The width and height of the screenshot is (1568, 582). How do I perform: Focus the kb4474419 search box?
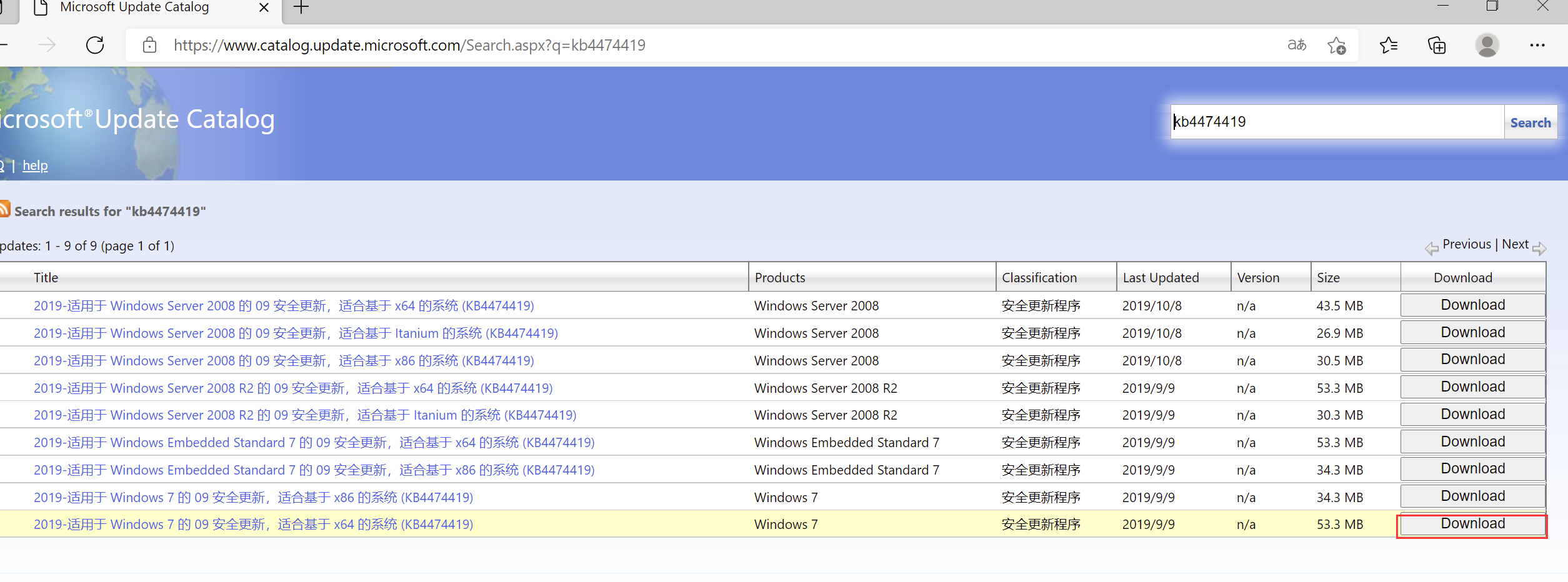(x=1337, y=122)
